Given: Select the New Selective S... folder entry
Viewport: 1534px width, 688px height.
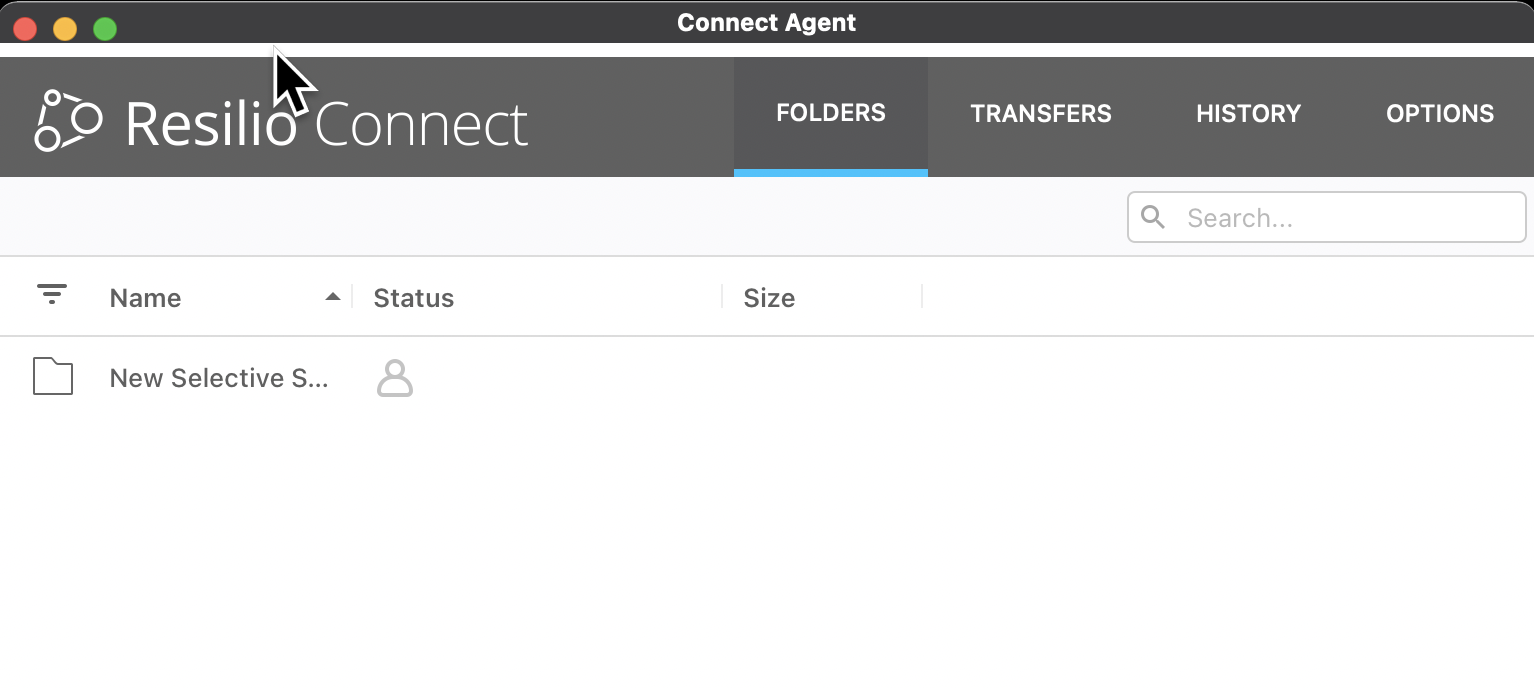Looking at the screenshot, I should [x=219, y=378].
